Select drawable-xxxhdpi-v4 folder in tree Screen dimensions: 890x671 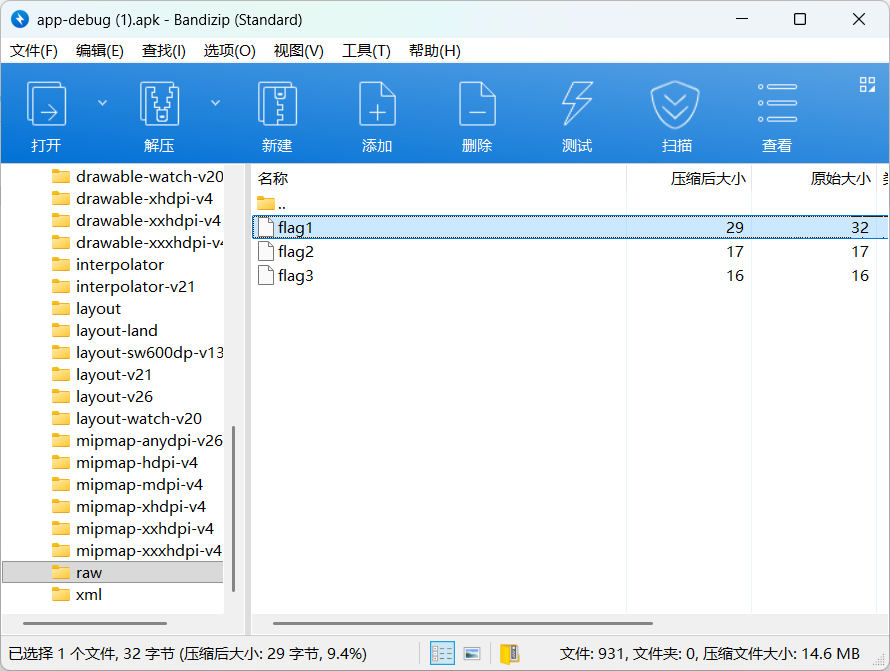tap(137, 242)
